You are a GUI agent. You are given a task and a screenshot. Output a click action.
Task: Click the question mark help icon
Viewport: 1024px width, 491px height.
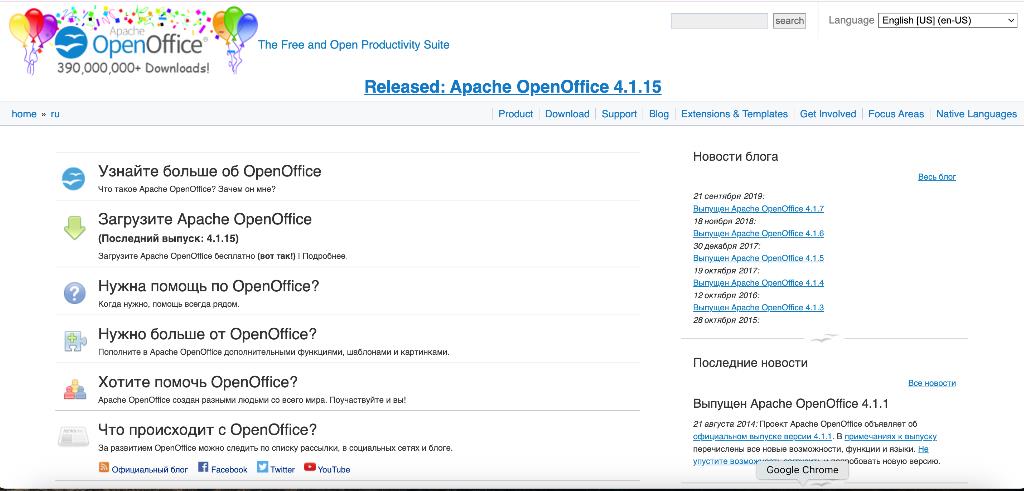[74, 293]
